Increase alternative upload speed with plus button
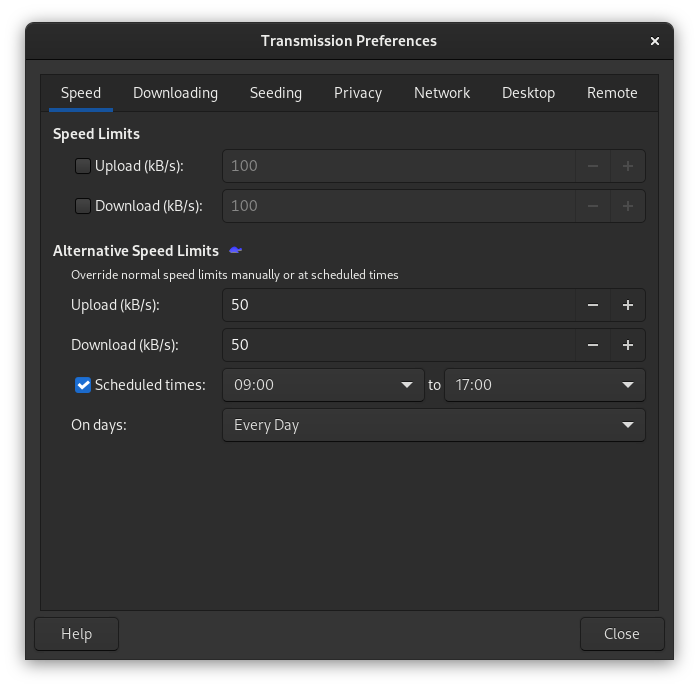Screen dimensions: 699x688 (628, 305)
